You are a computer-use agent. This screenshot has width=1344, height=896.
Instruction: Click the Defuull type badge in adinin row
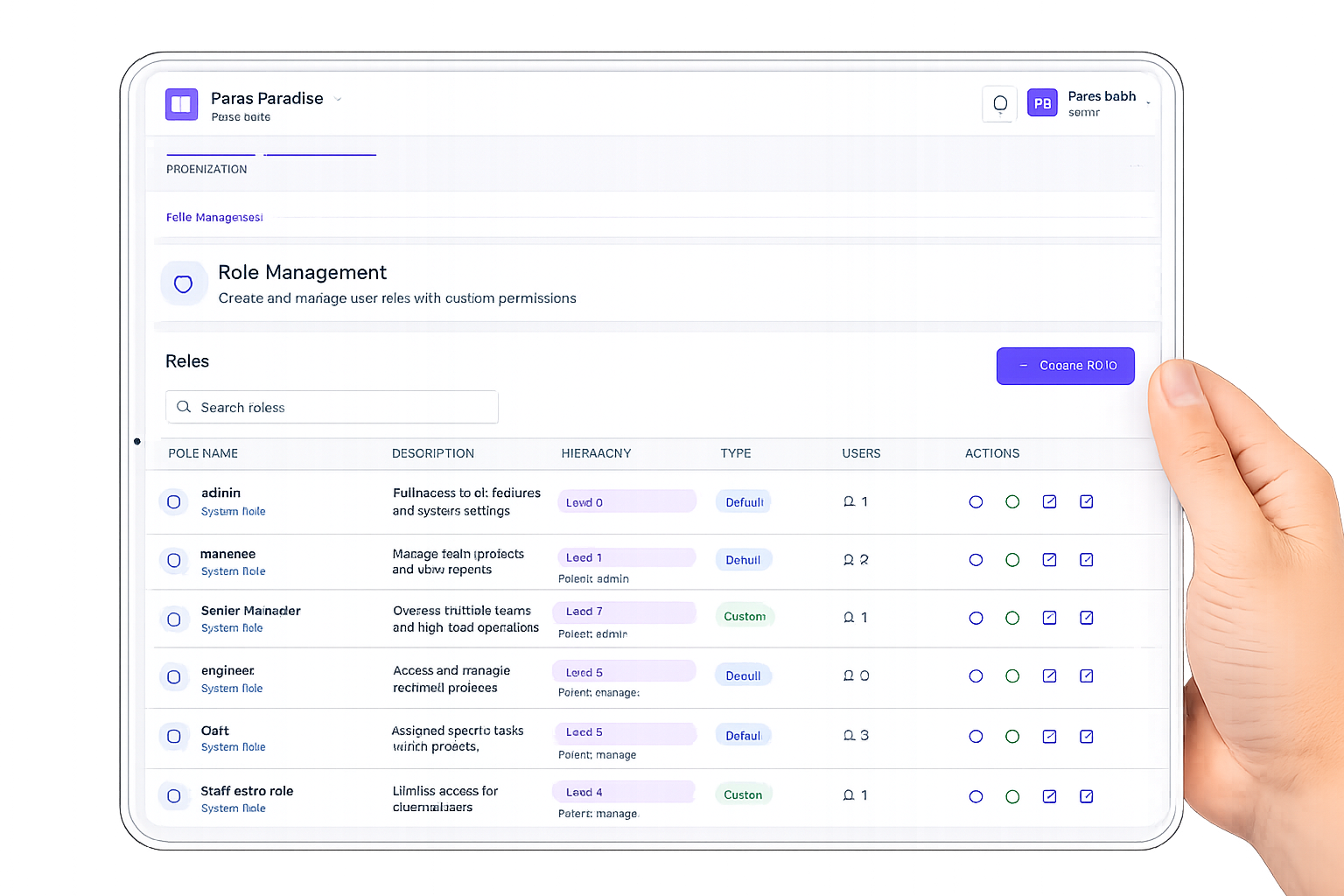tap(744, 502)
